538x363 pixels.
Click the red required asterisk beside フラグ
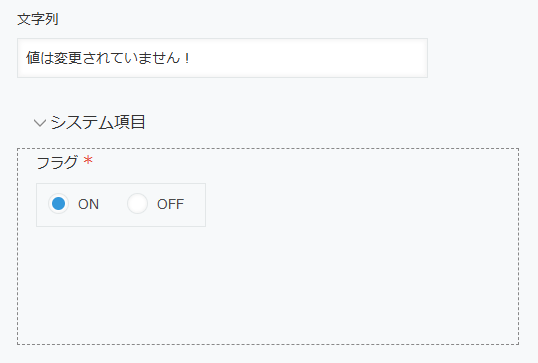(88, 160)
